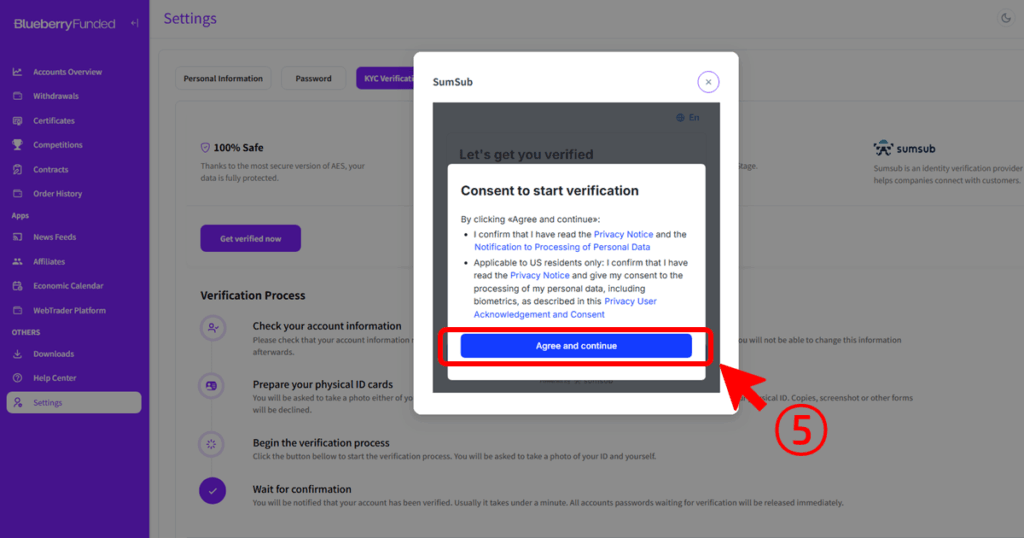Click the Competitions trophy icon
Viewport: 1024px width, 538px height.
(x=17, y=145)
